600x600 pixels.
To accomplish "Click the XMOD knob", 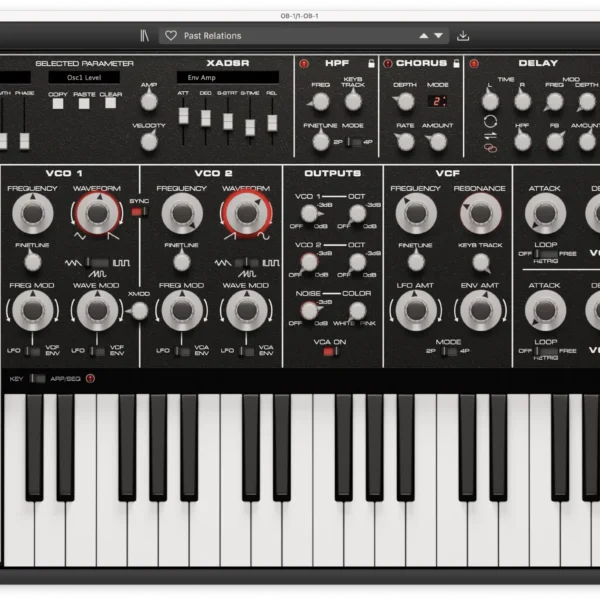I will 139,311.
